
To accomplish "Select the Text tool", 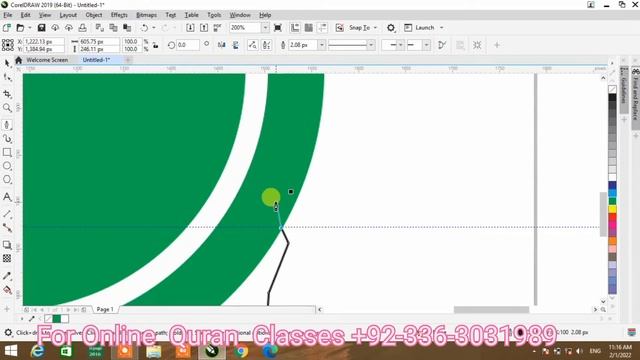I will (7, 197).
